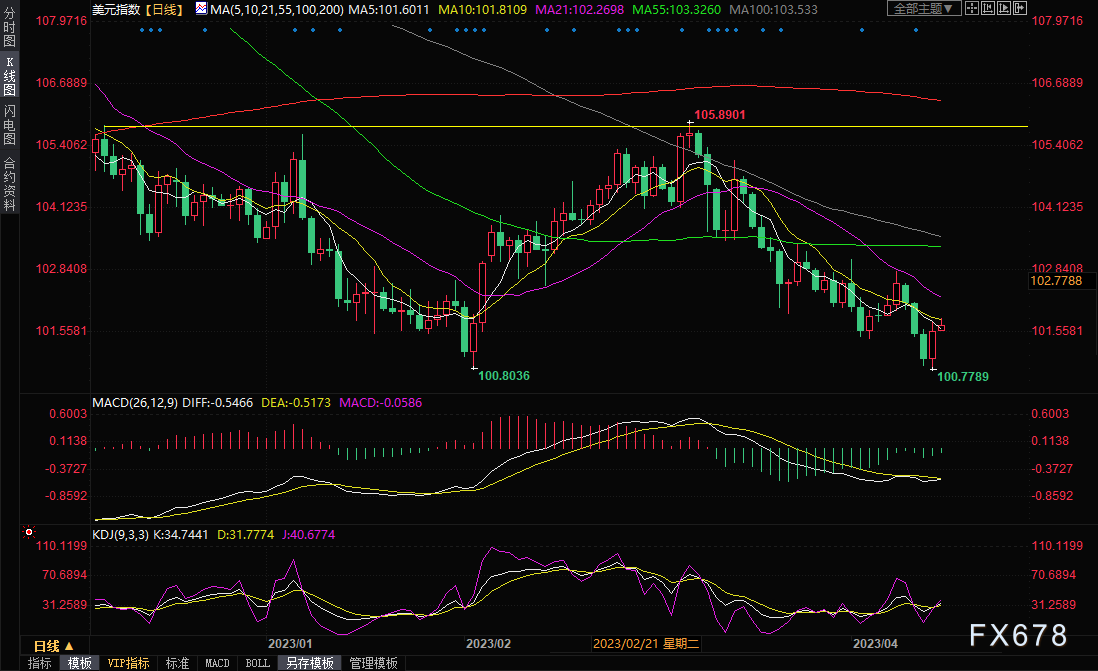This screenshot has width=1098, height=671.
Task: Open the 合约资料 sidebar tab
Action: coord(9,184)
